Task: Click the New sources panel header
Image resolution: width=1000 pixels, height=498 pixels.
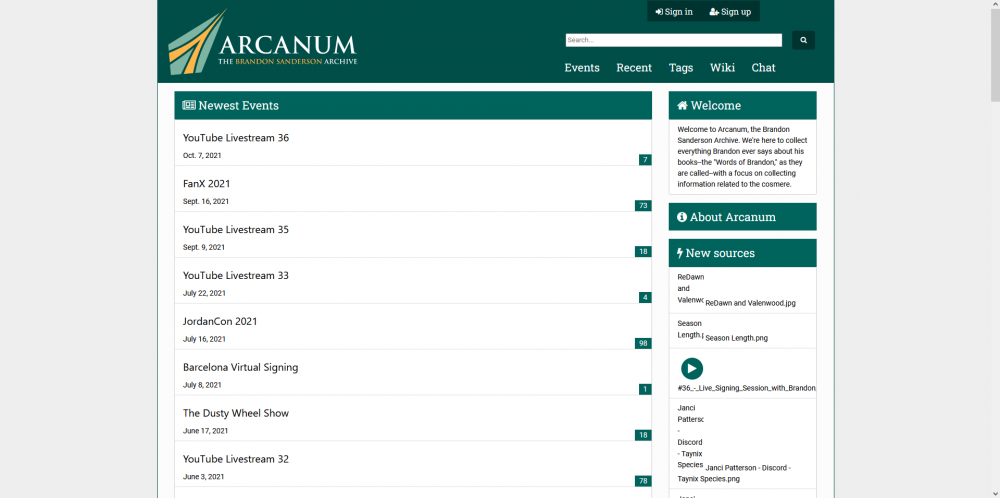Action: pyautogui.click(x=742, y=253)
